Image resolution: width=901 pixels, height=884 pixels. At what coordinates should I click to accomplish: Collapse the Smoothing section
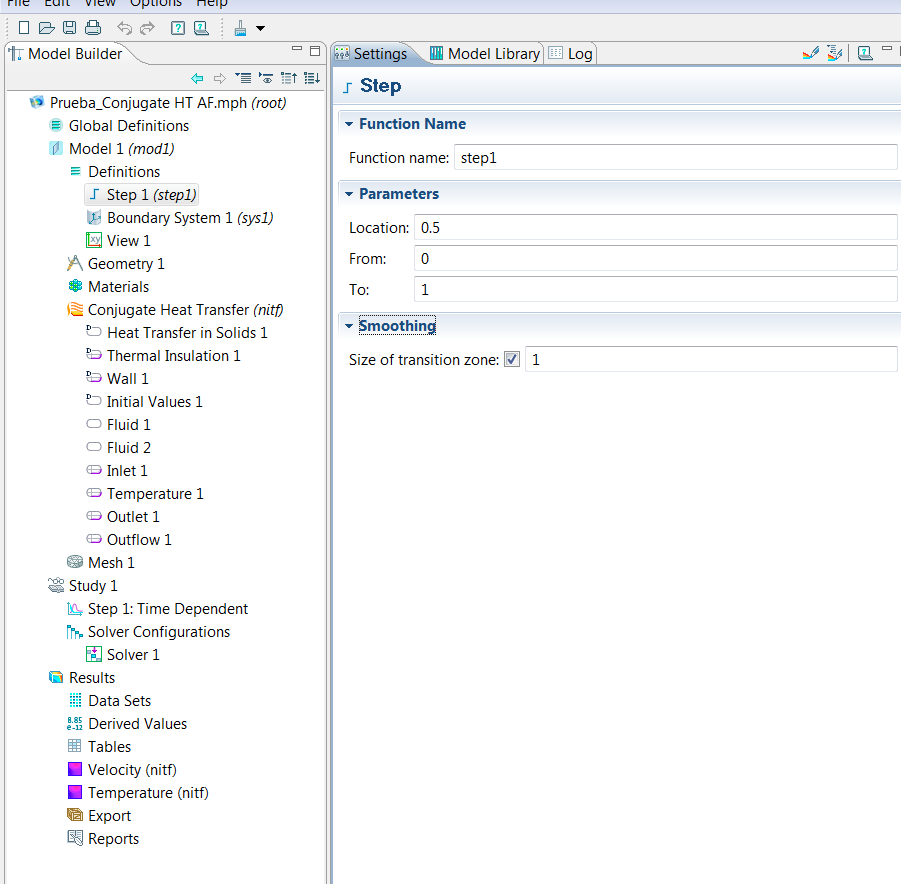point(349,326)
